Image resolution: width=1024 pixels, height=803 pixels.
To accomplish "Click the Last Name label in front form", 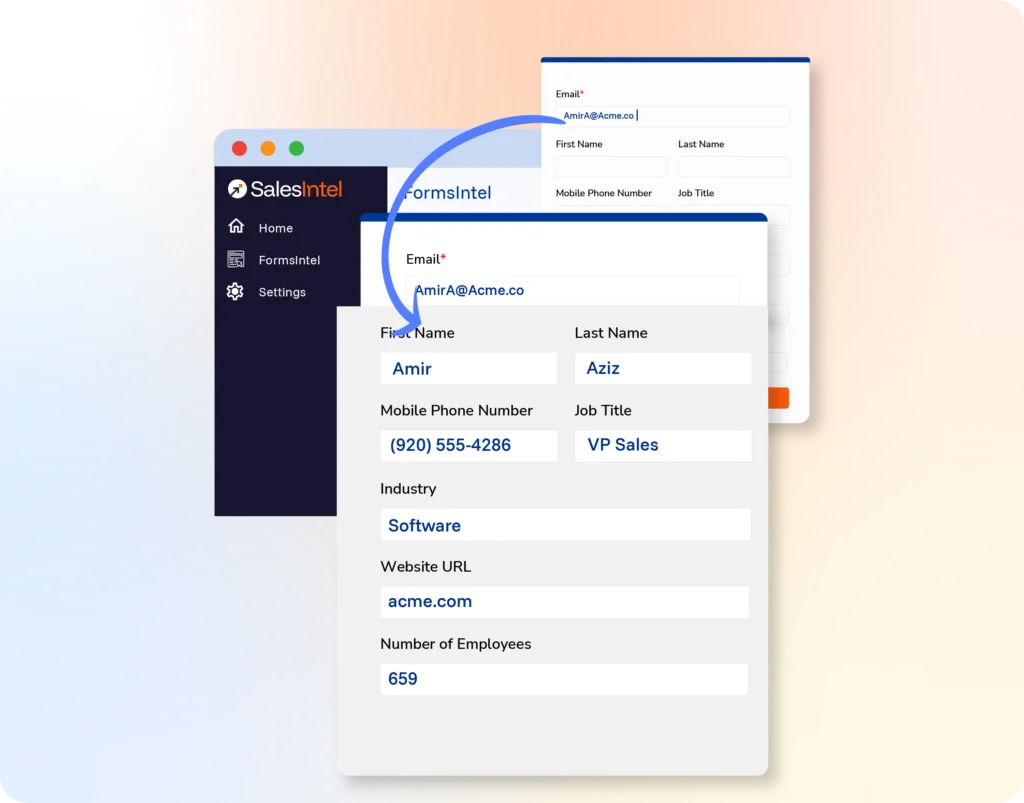I will point(611,333).
